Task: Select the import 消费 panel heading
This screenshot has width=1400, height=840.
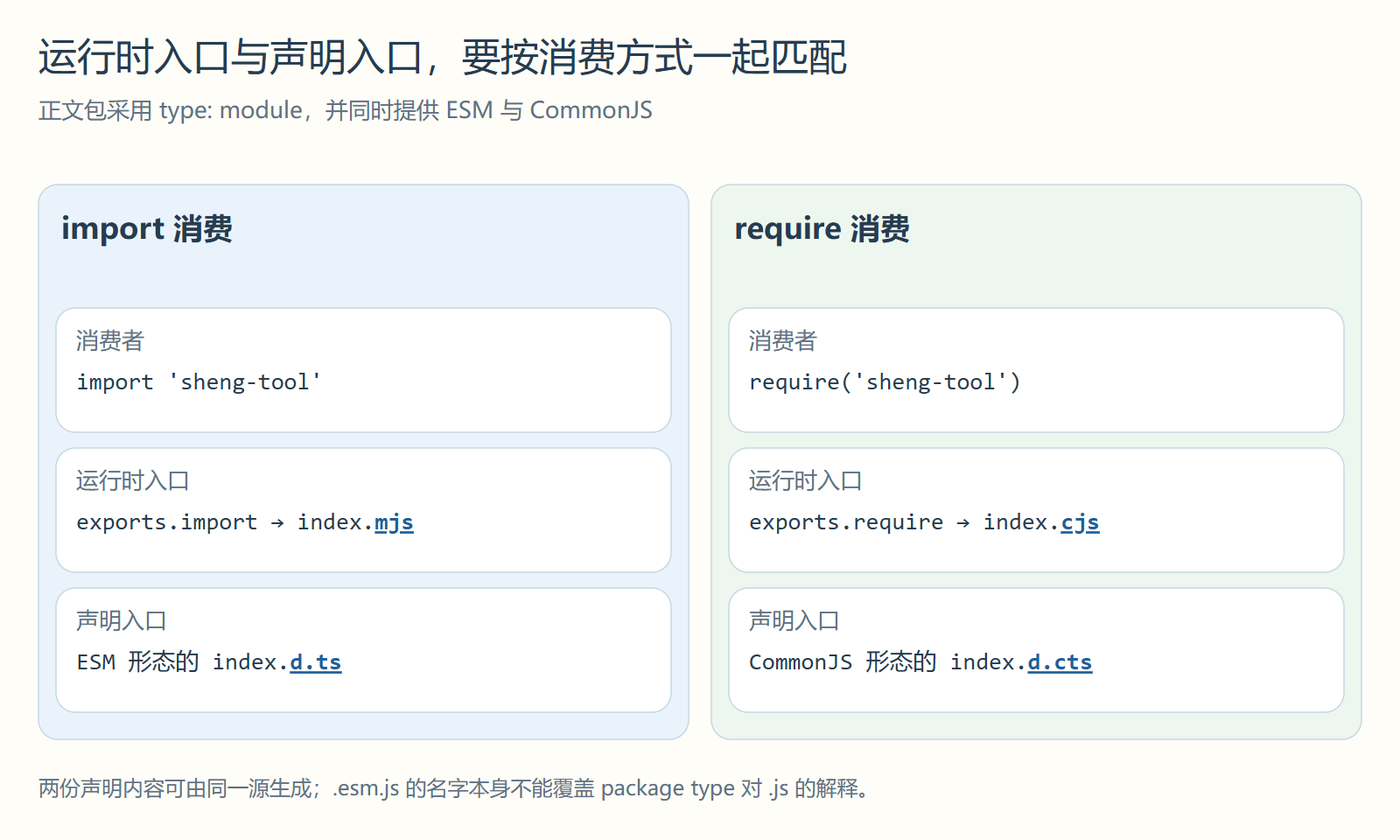Action: click(x=146, y=228)
